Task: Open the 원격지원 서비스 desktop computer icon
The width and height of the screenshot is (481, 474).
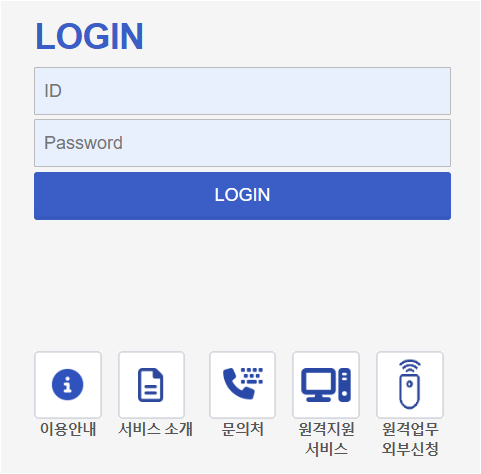Action: coord(326,385)
